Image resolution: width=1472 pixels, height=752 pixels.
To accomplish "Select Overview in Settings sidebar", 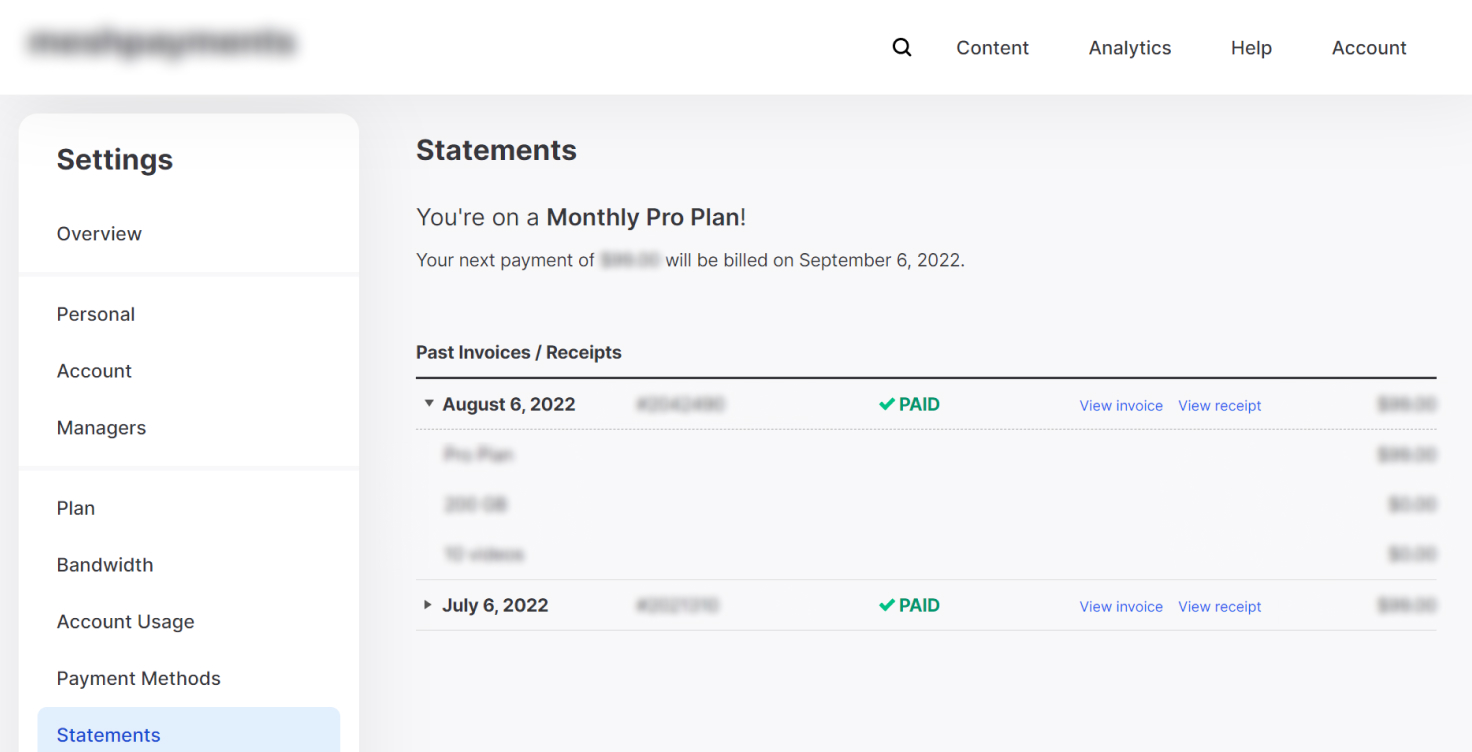I will pyautogui.click(x=99, y=234).
